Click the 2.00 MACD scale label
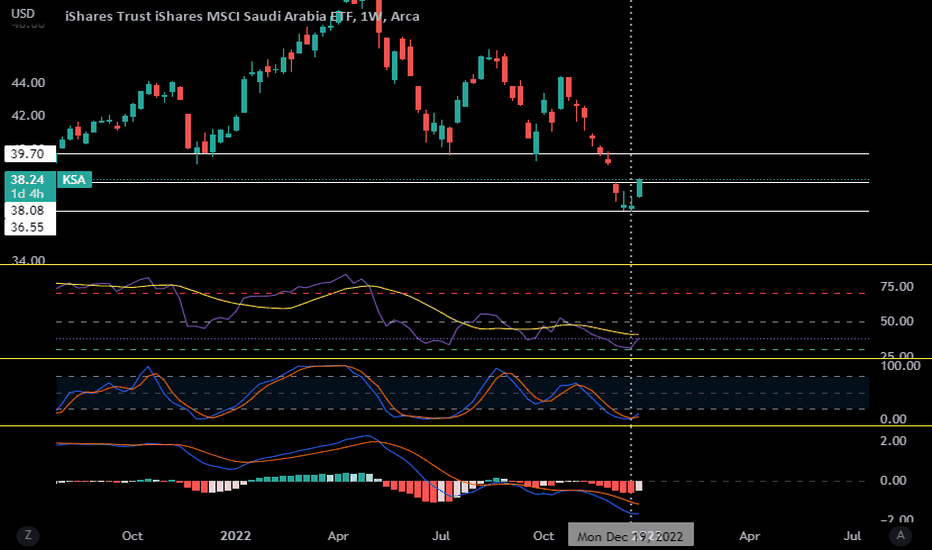Viewport: 932px width, 550px height. 893,441
